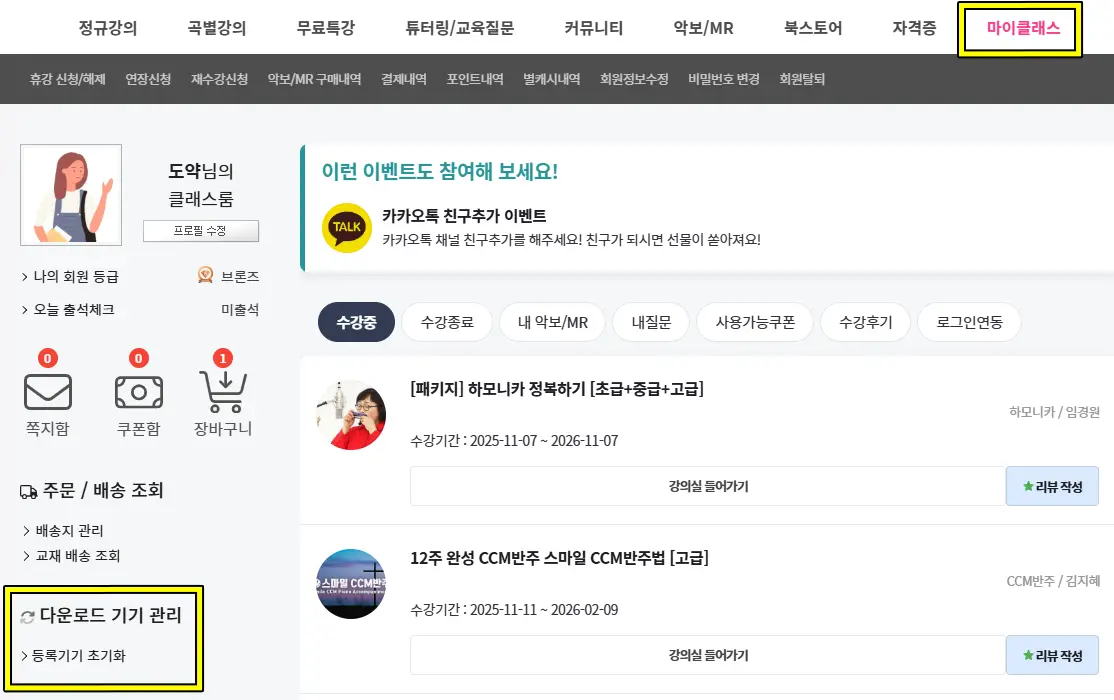1114x700 pixels.
Task: Click the profile avatar illustration
Action: (71, 195)
